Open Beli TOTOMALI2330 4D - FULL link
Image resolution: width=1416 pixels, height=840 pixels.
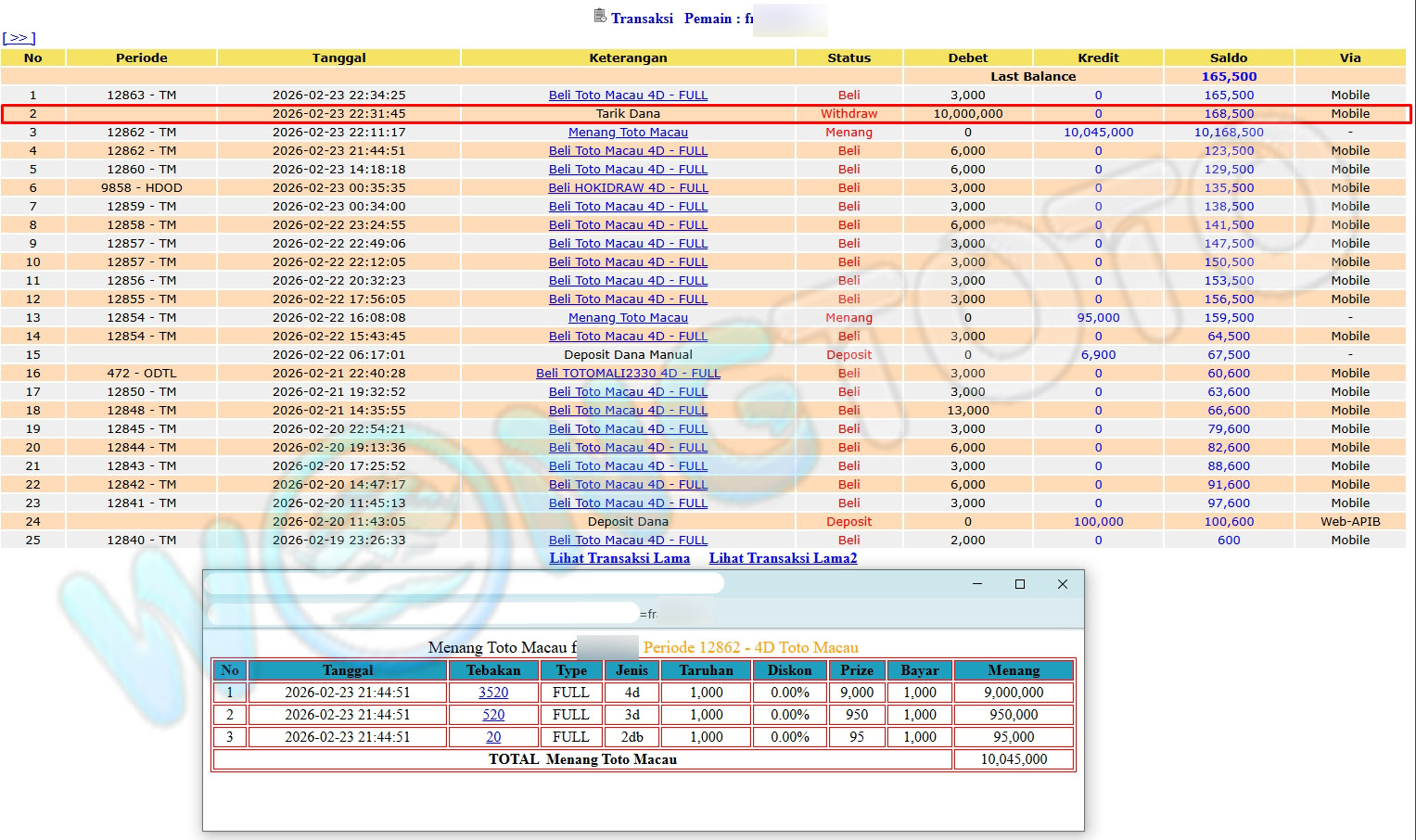click(628, 374)
